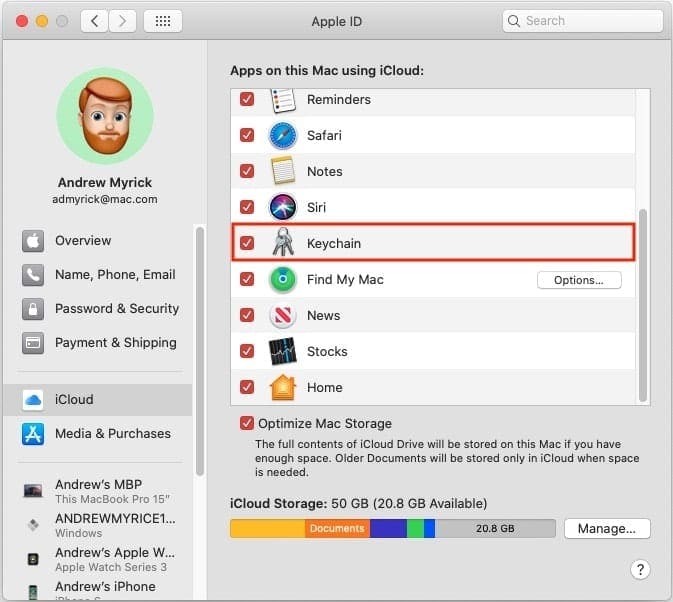Open Find My Mac Options
The width and height of the screenshot is (673, 602).
[579, 280]
